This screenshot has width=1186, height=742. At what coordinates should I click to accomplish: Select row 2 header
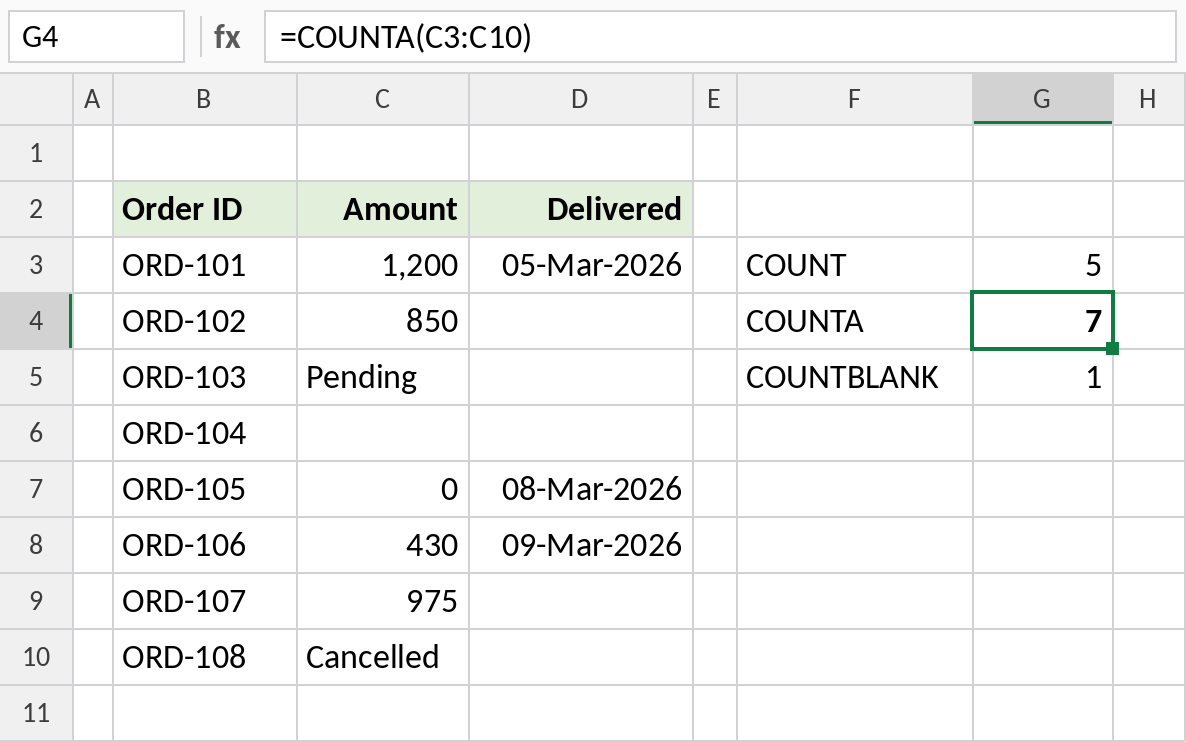(x=36, y=210)
